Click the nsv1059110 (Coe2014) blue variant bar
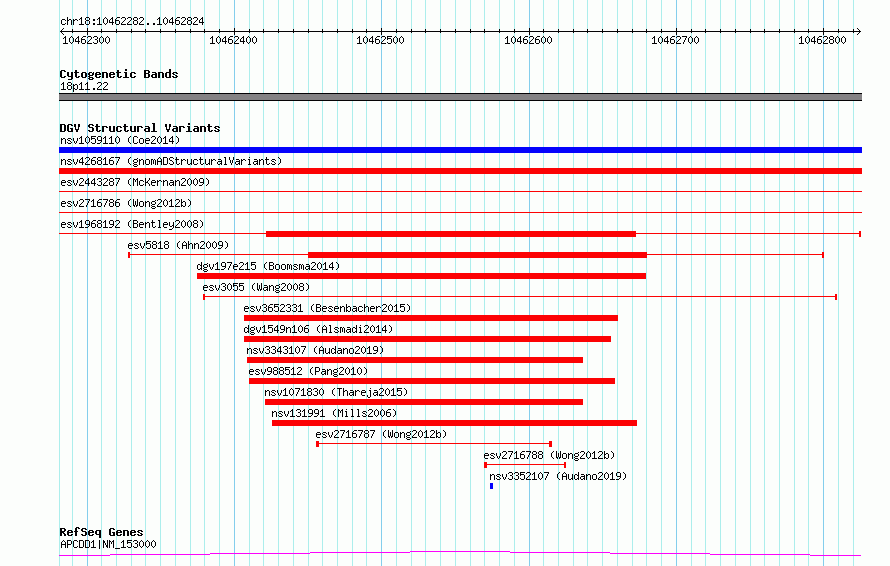 click(460, 150)
